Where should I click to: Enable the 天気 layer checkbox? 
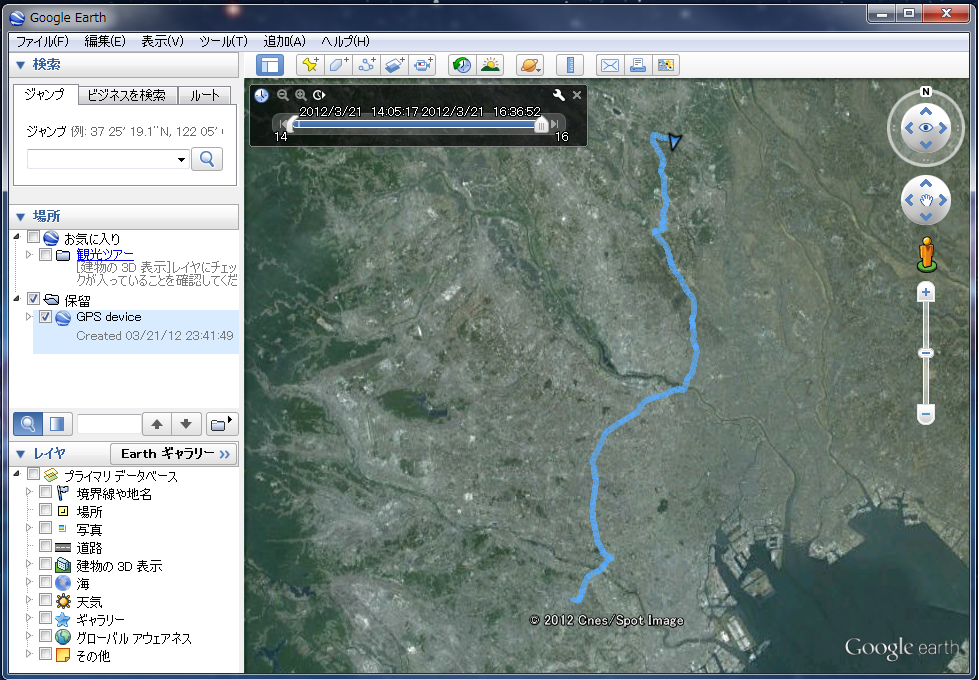coord(45,599)
